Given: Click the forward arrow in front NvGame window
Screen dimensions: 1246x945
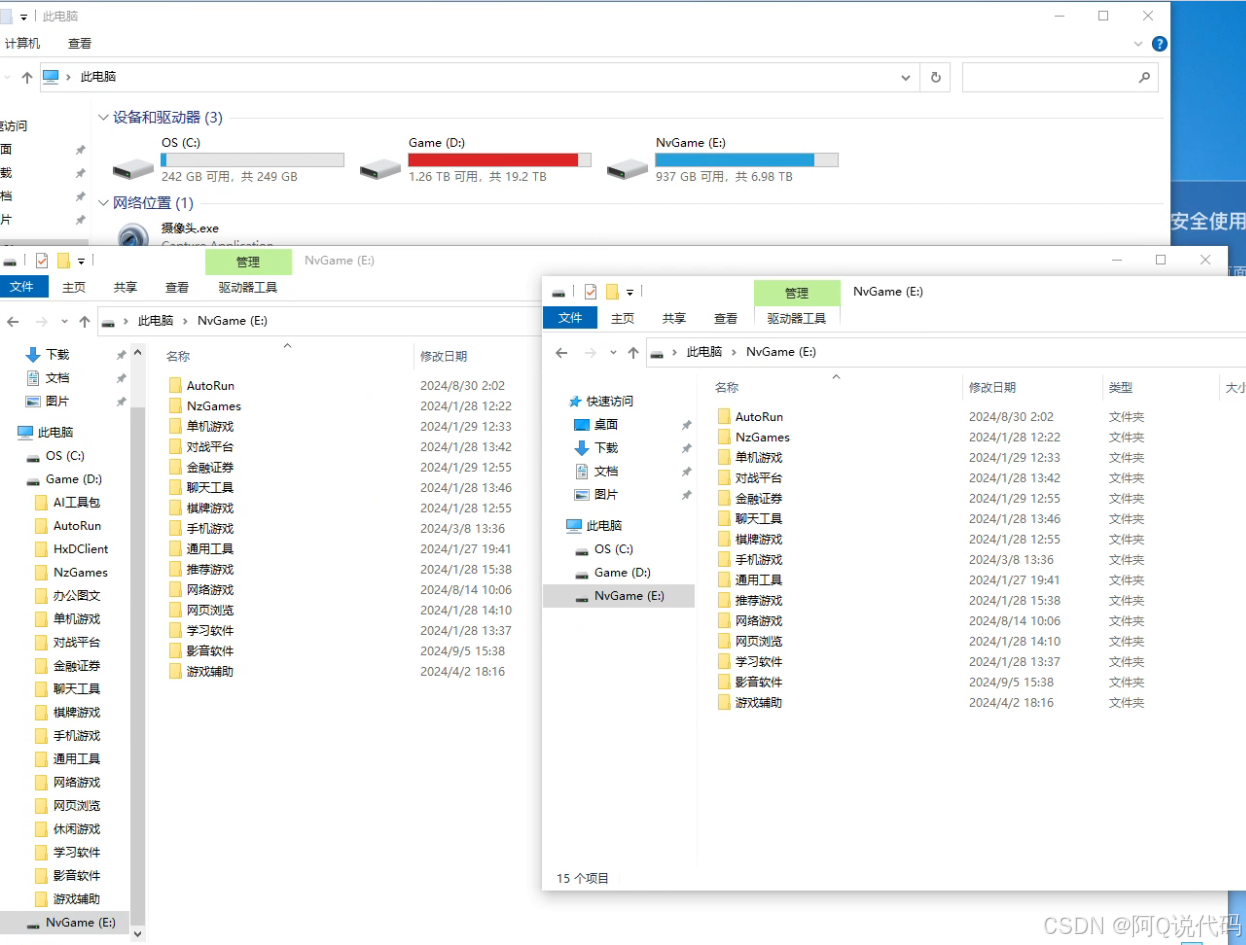Looking at the screenshot, I should click(590, 352).
